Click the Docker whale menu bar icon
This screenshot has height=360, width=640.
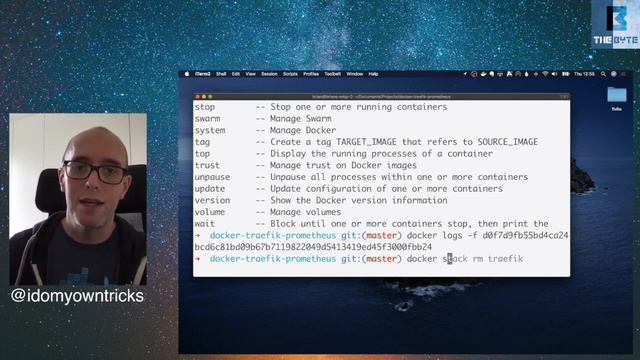(483, 74)
